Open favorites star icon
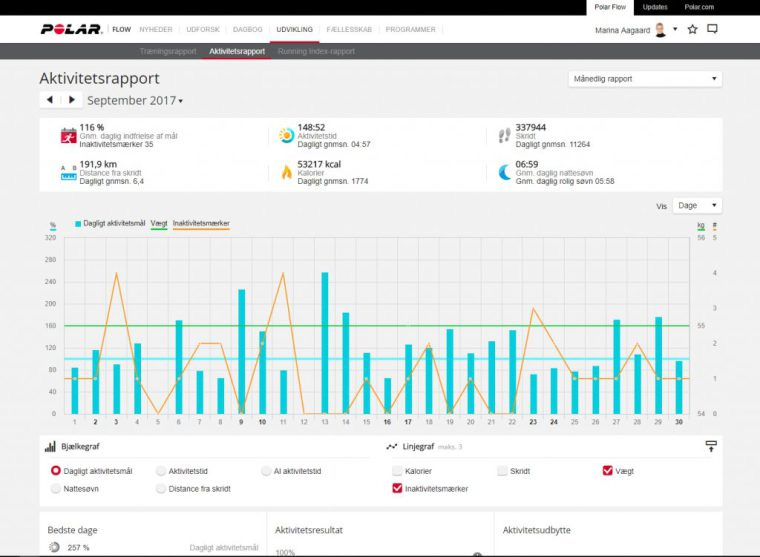 pos(693,29)
